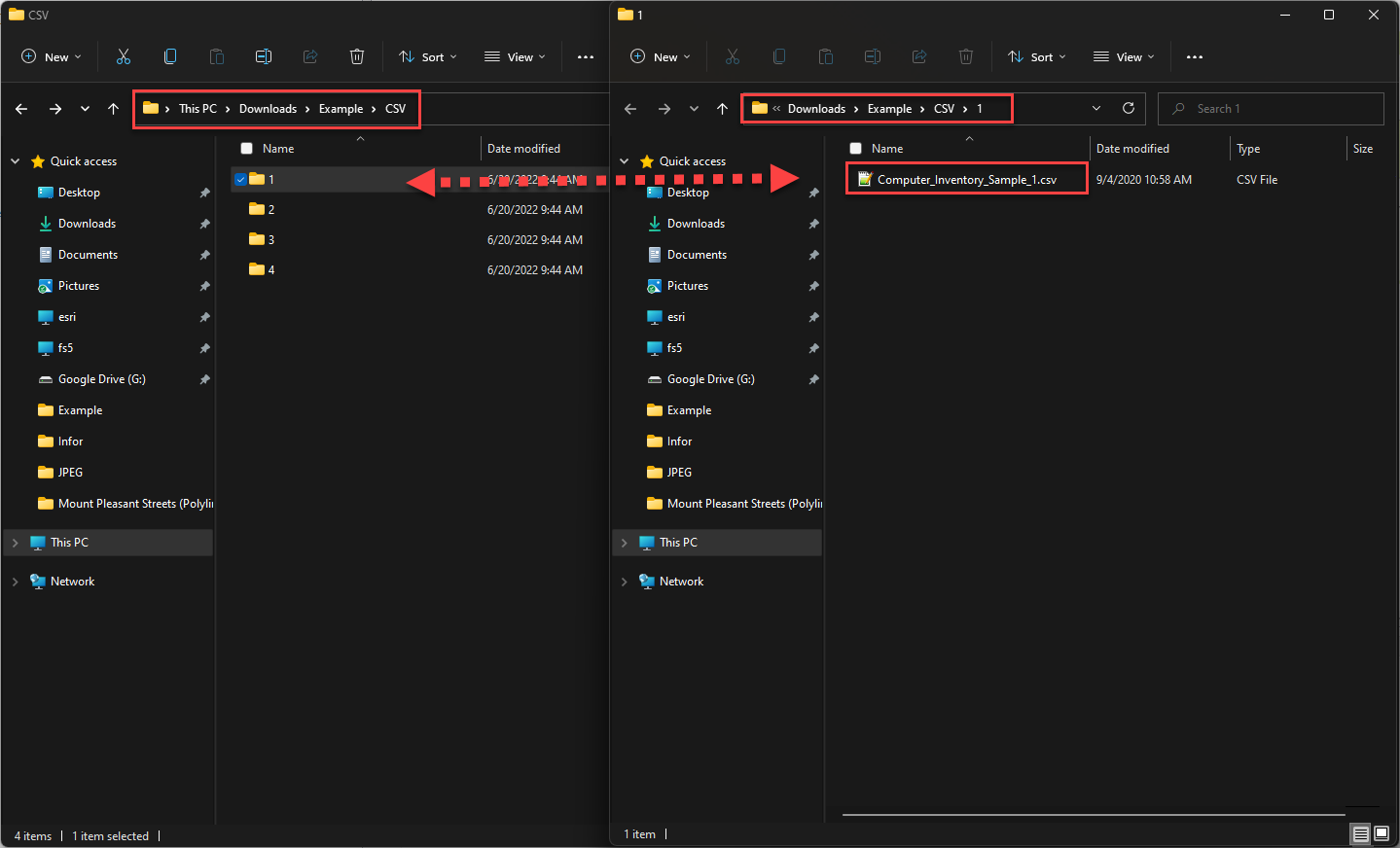Click in the Search 1 box

[x=1271, y=109]
